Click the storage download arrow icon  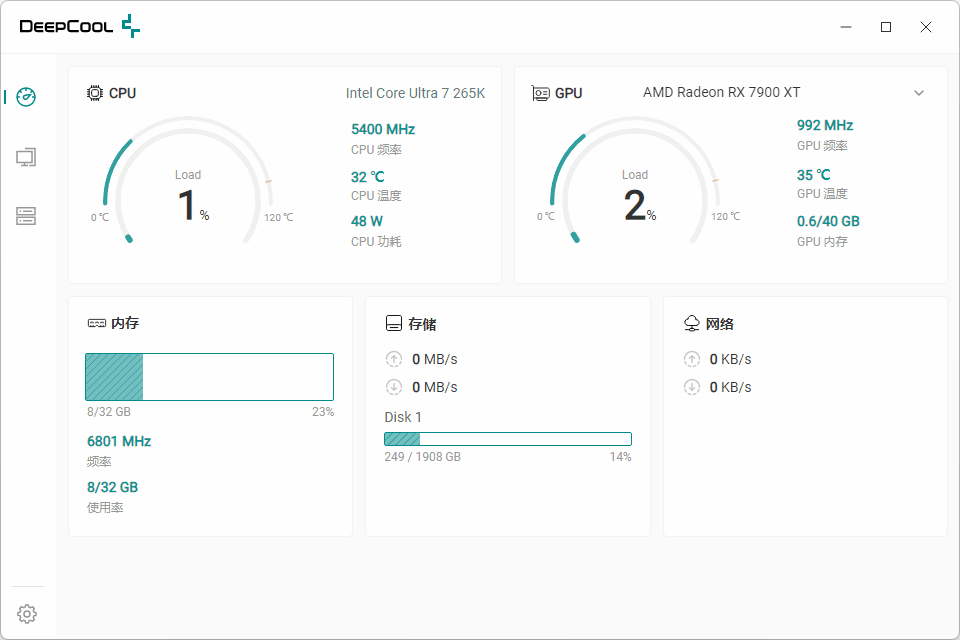click(x=394, y=387)
